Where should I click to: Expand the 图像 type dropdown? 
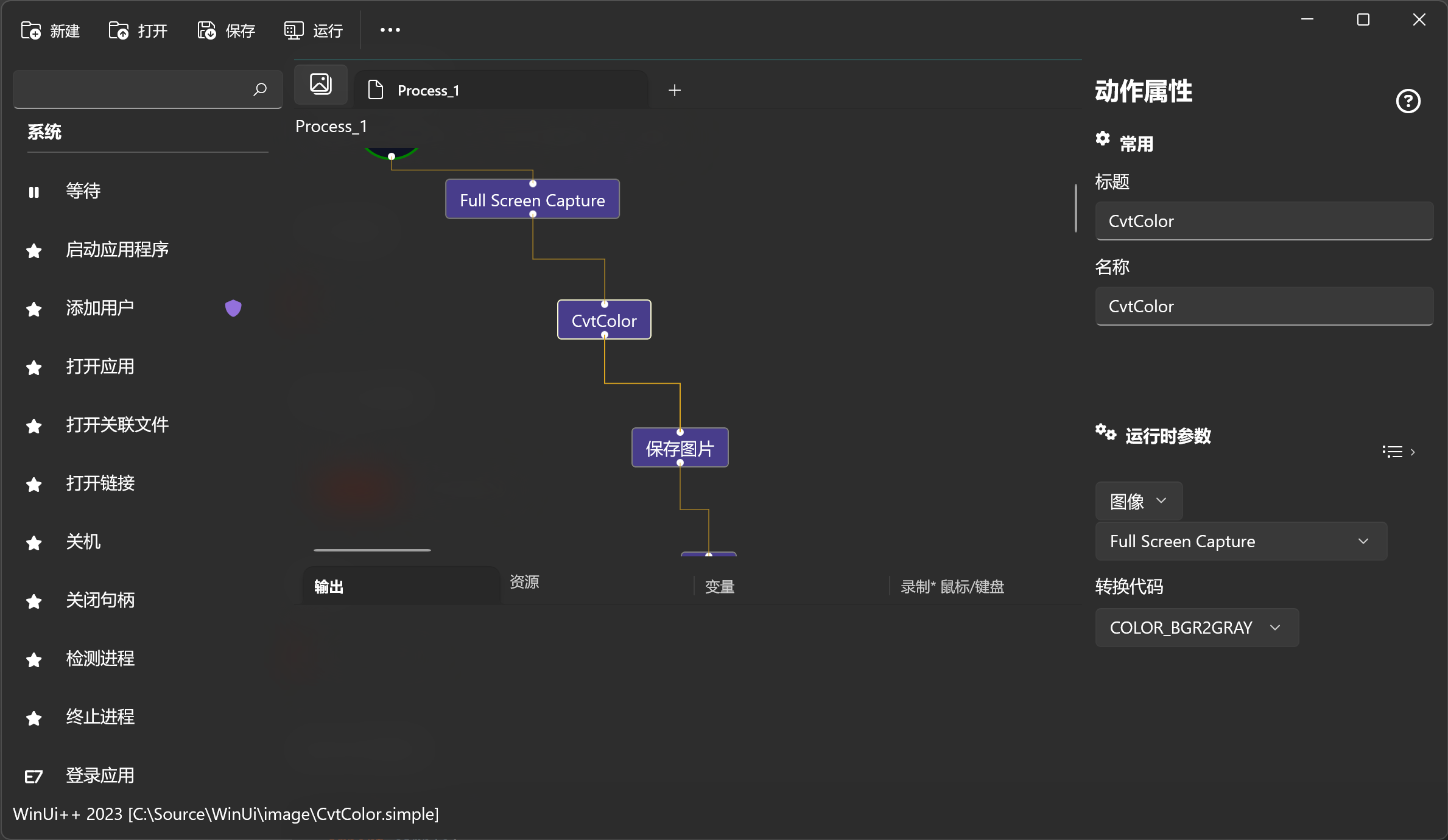coord(1138,501)
